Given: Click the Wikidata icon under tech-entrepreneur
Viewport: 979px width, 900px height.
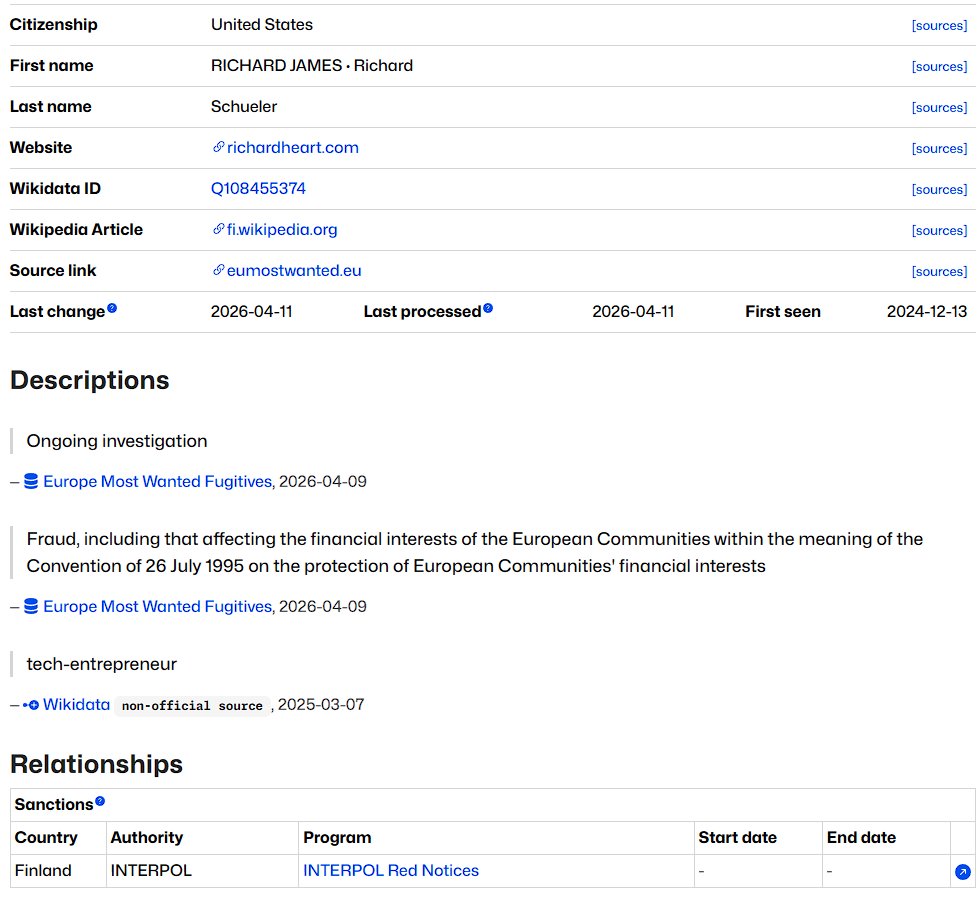Looking at the screenshot, I should (x=31, y=705).
